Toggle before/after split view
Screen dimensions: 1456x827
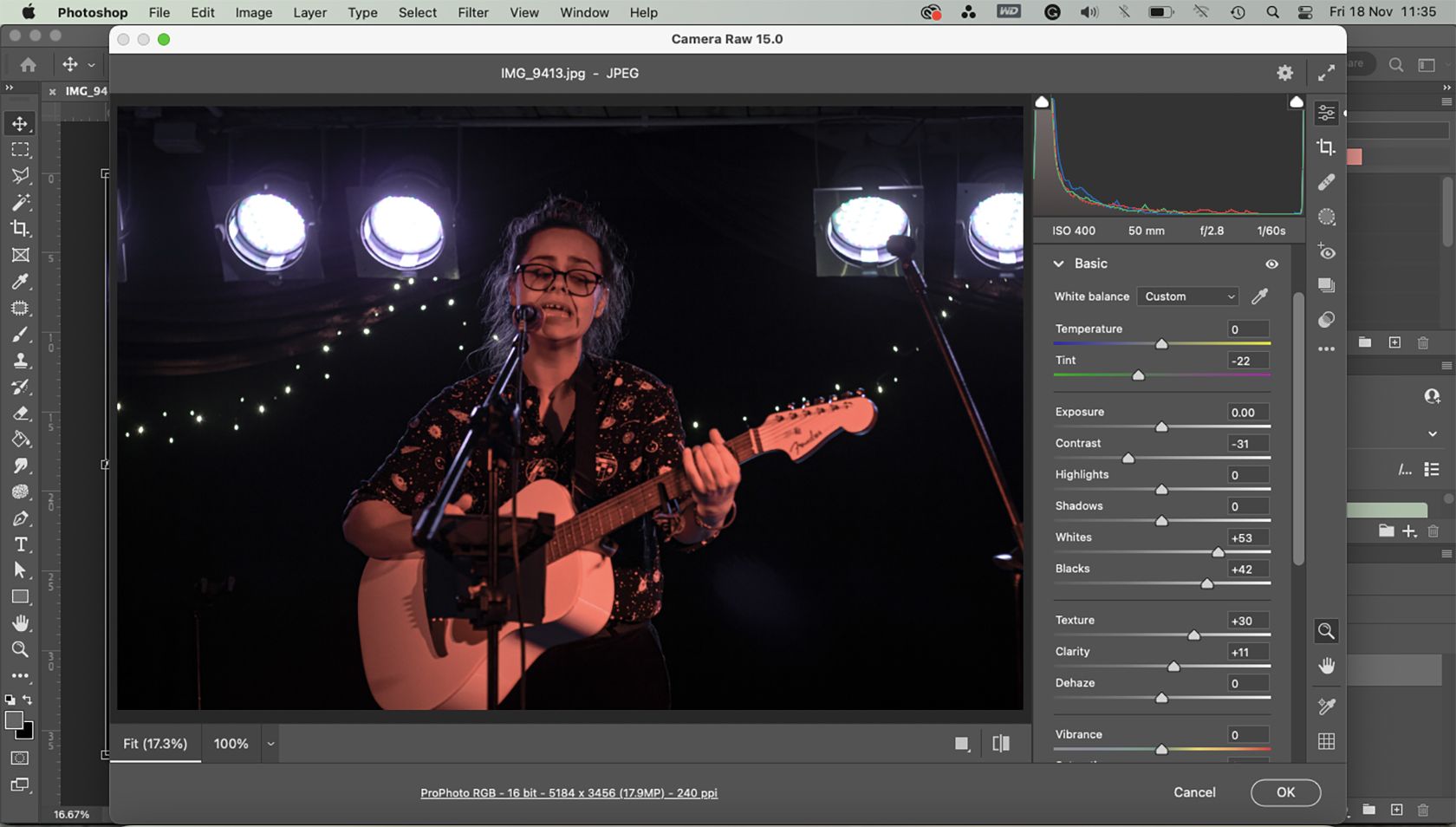(1001, 744)
